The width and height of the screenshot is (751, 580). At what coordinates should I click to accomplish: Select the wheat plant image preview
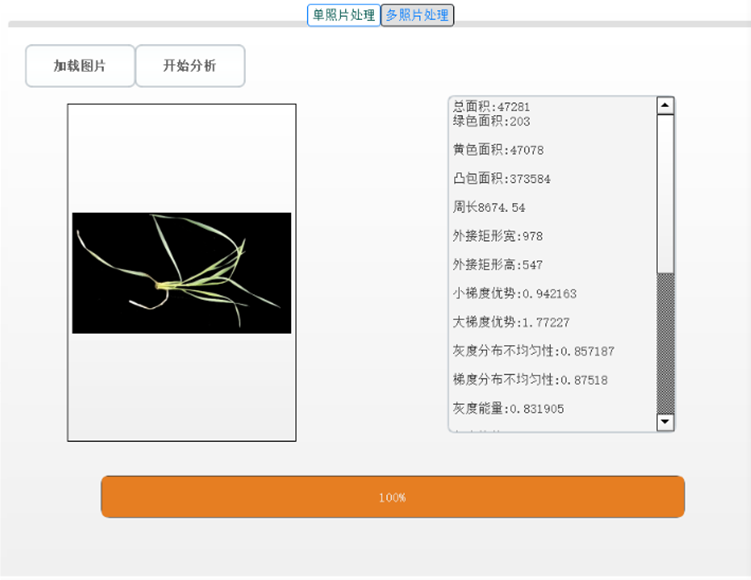pyautogui.click(x=181, y=273)
